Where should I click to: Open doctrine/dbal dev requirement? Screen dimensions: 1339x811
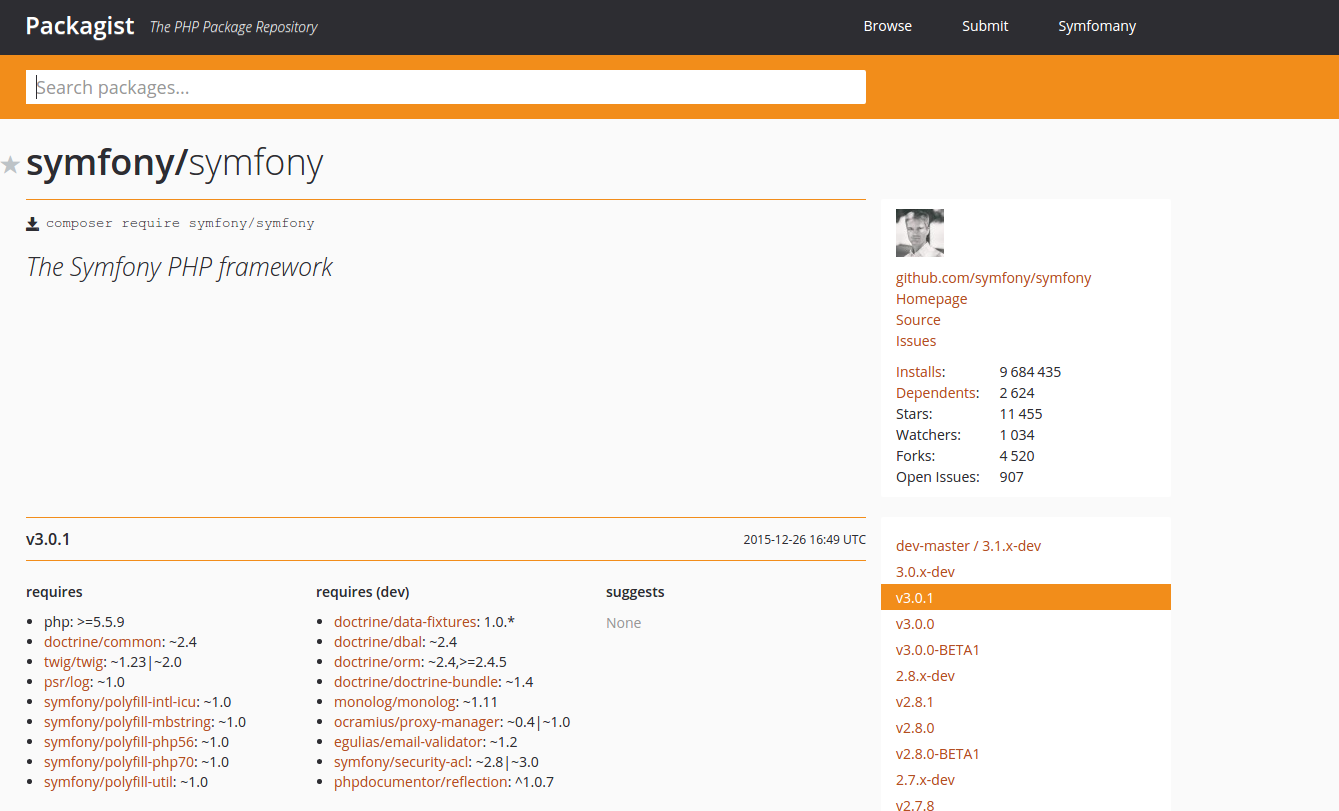(x=379, y=642)
